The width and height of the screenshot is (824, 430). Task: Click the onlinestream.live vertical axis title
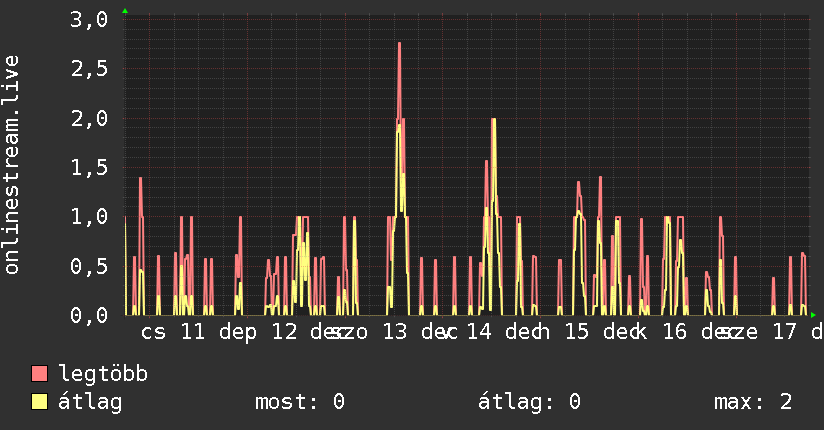pos(12,165)
